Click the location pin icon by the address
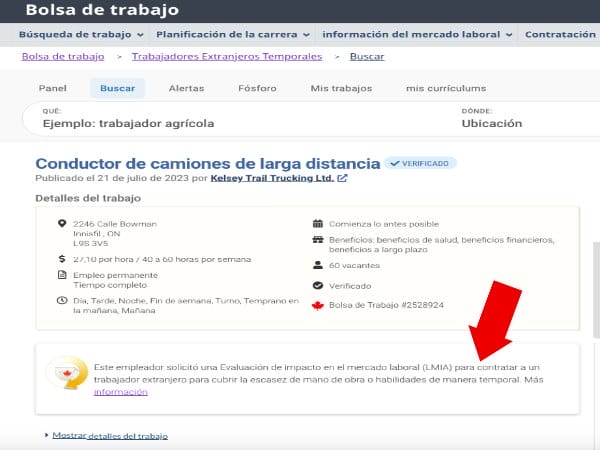Viewport: 600px width, 450px height. coord(62,223)
